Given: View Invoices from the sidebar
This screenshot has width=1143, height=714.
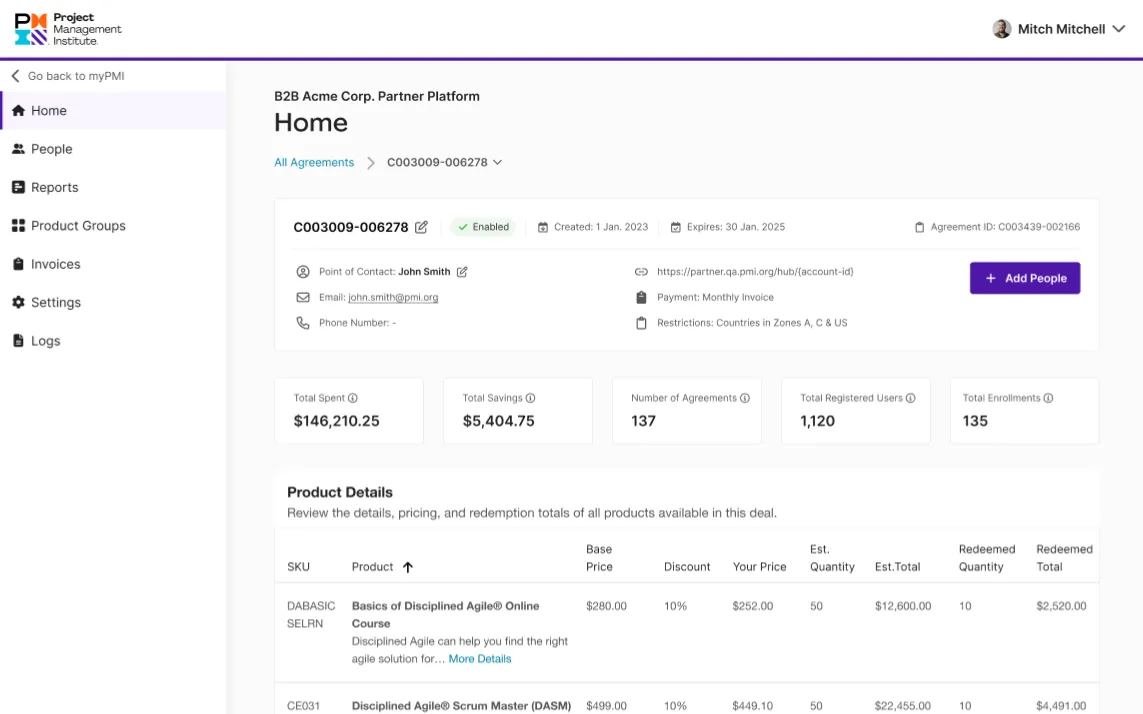Looking at the screenshot, I should click(x=55, y=263).
